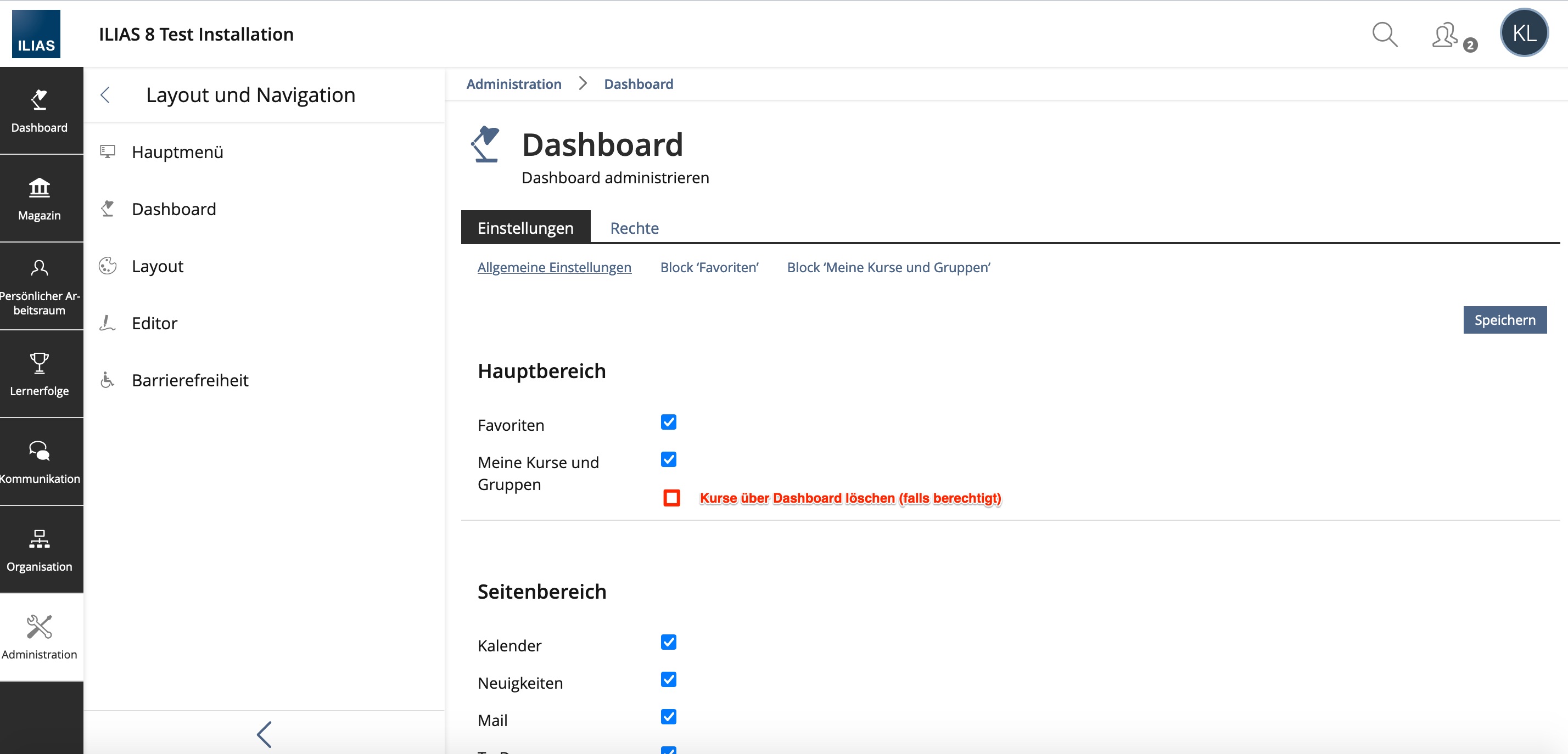The image size is (1568, 754).
Task: Click the contacts notification icon
Action: (1446, 35)
